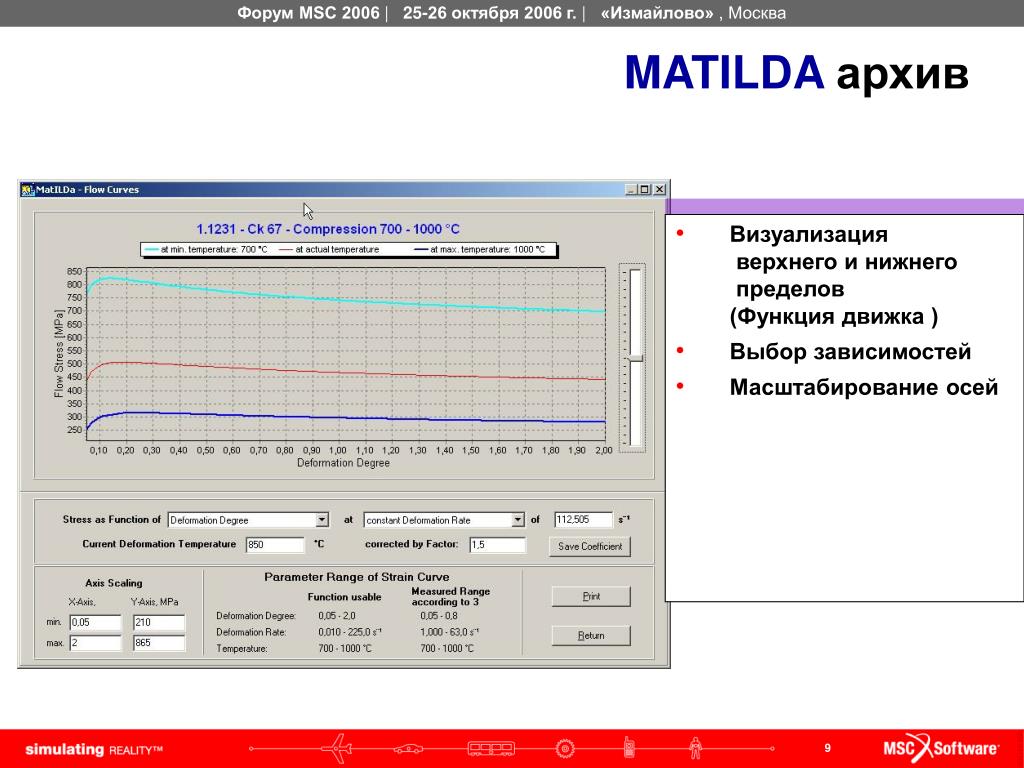The width and height of the screenshot is (1024, 768).
Task: Click the car icon in footer
Action: (x=408, y=748)
